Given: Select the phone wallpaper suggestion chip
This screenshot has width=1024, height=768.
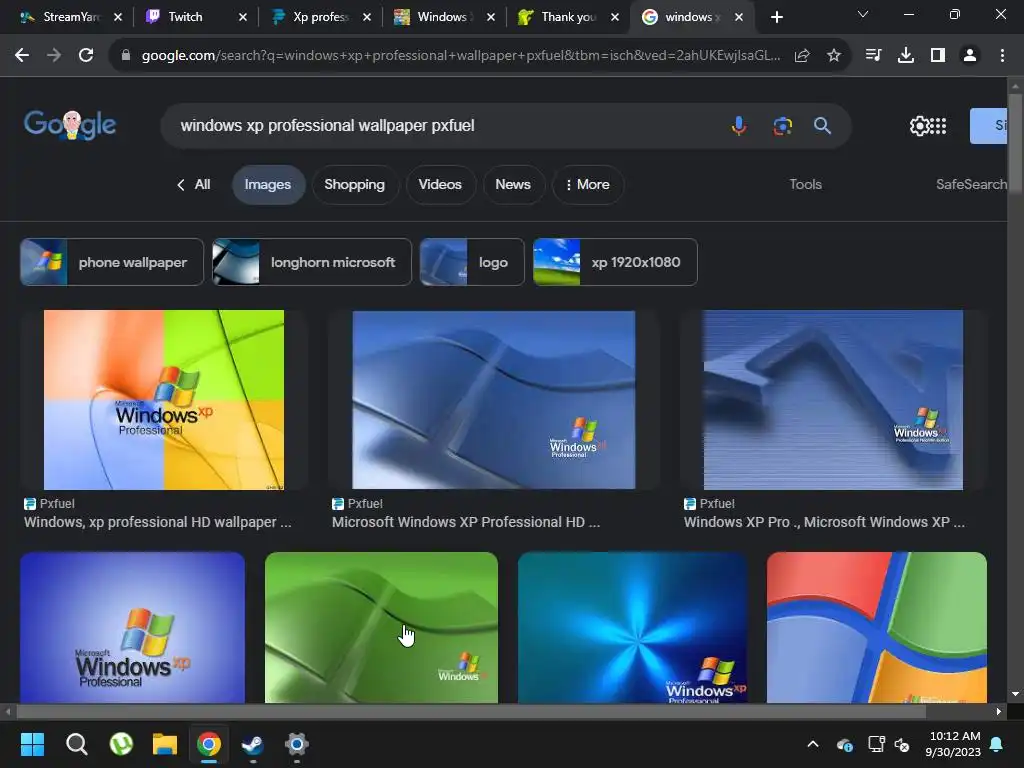Looking at the screenshot, I should pyautogui.click(x=112, y=262).
